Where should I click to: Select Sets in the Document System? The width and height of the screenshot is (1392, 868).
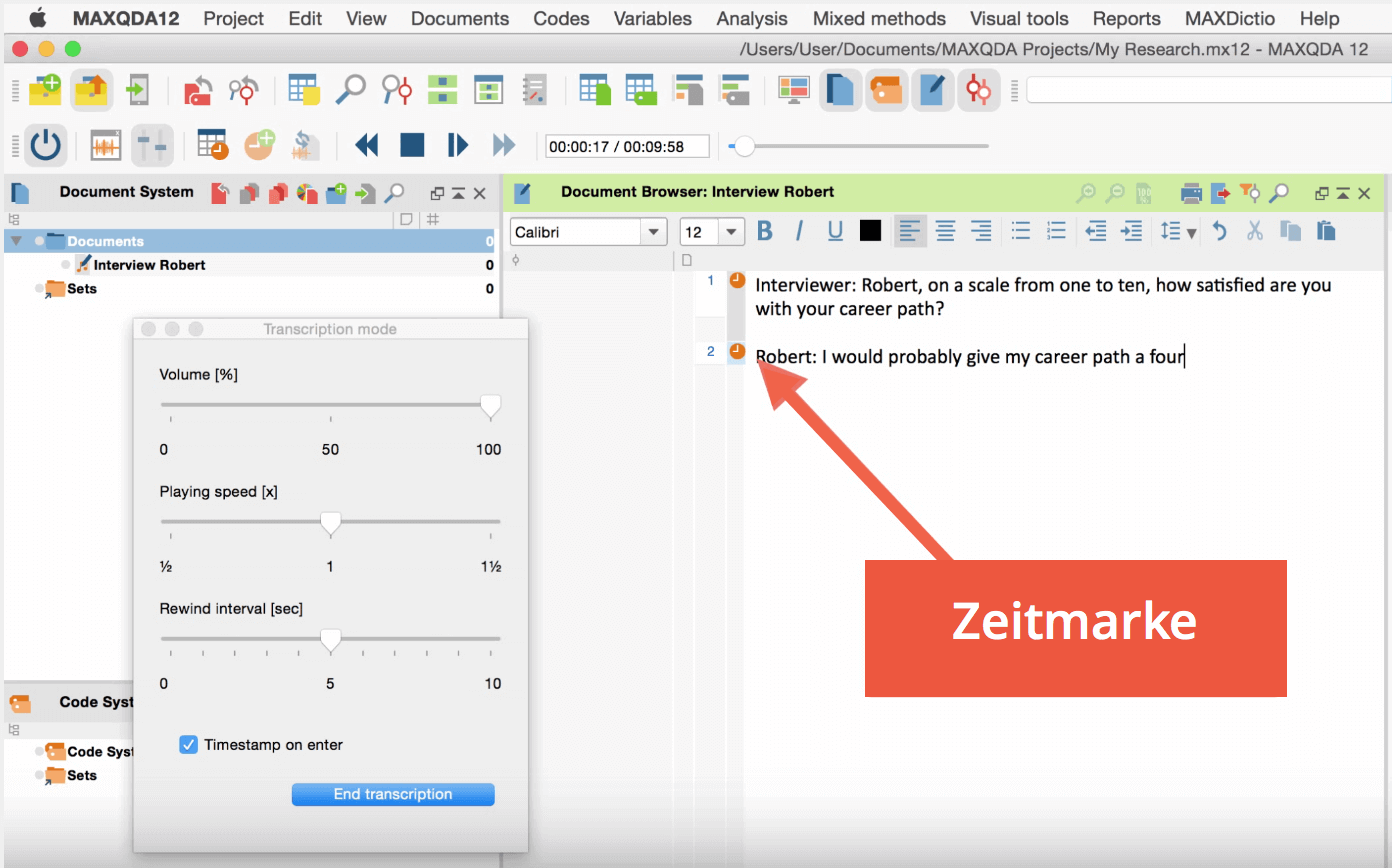click(x=82, y=289)
